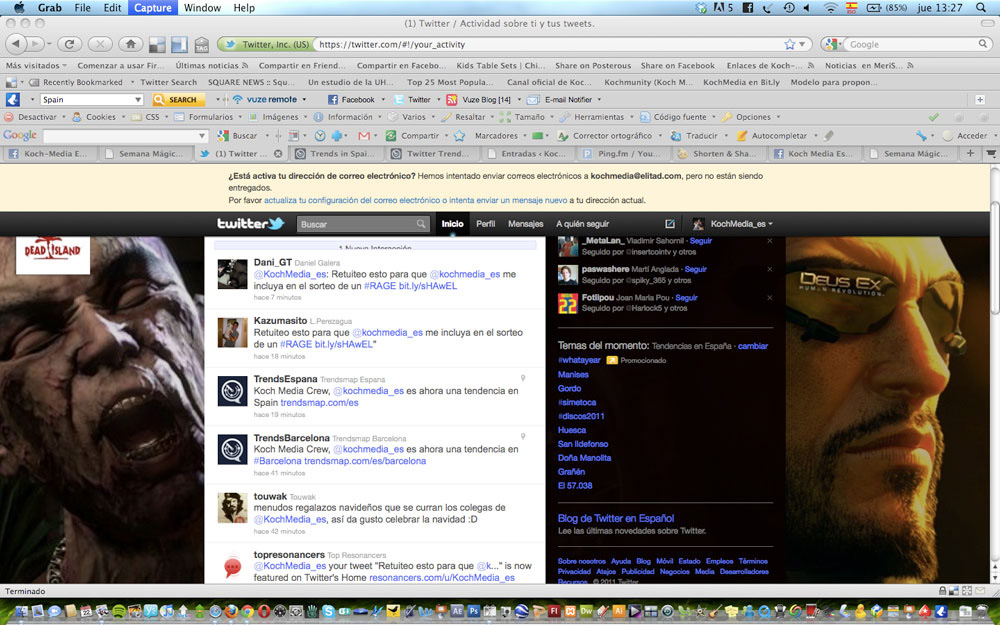Viewport: 1000px width, 625px height.
Task: Open Spotlight search magnifier in menu bar
Action: coord(981,8)
